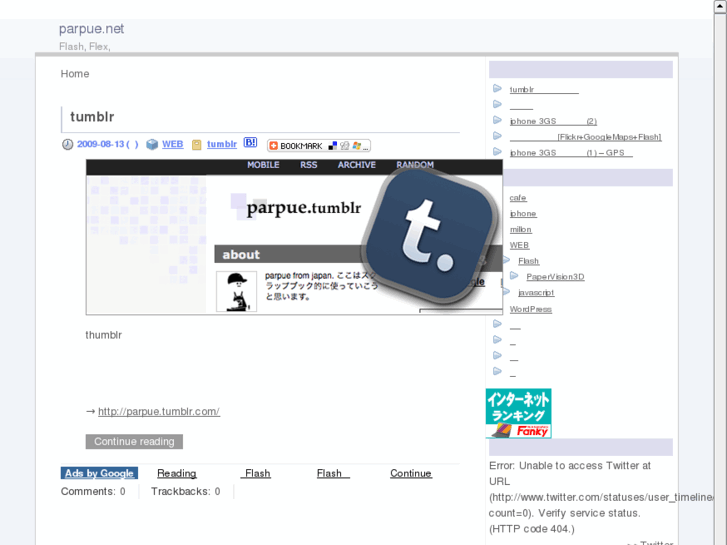Click the Continue reading button

(134, 442)
